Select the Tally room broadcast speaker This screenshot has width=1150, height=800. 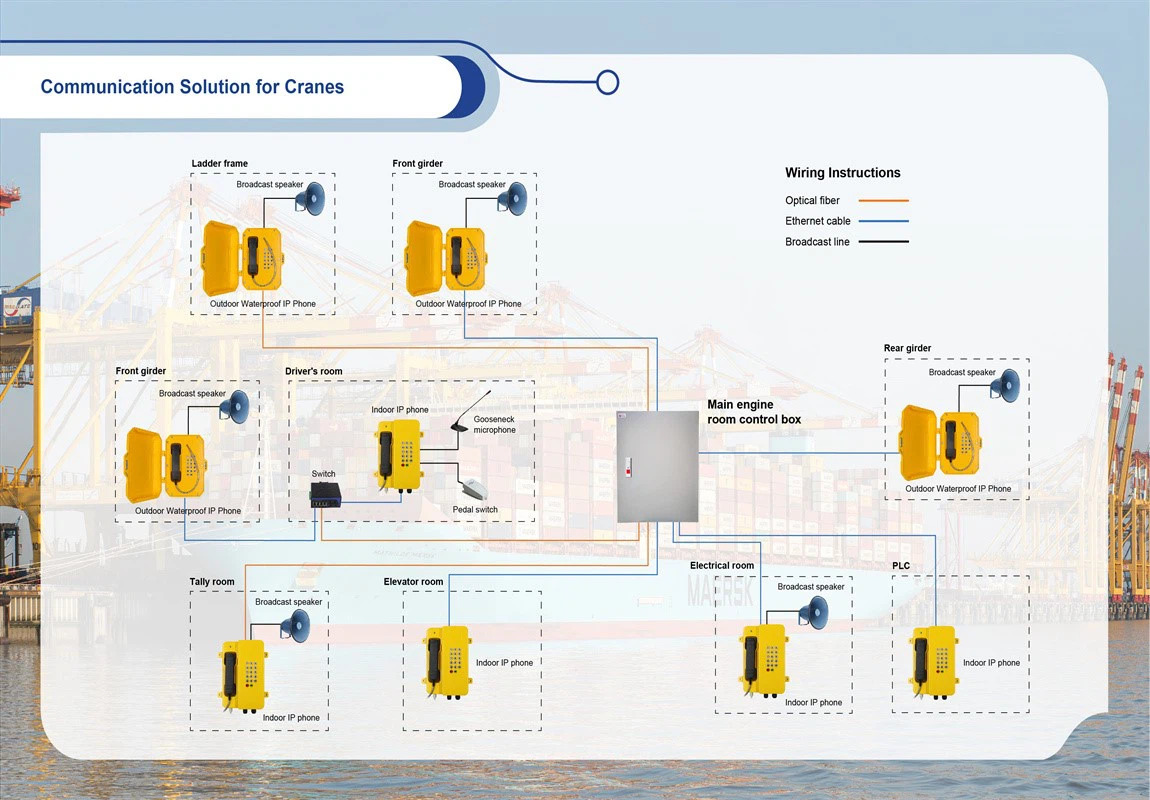pyautogui.click(x=295, y=626)
